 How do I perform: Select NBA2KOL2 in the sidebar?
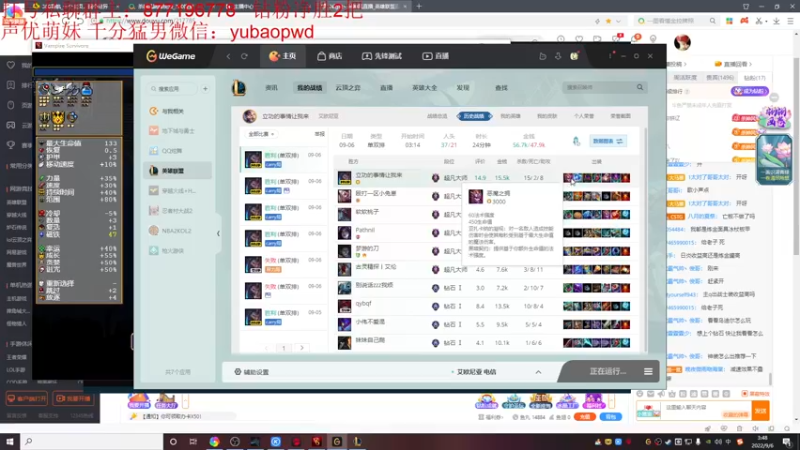point(178,231)
